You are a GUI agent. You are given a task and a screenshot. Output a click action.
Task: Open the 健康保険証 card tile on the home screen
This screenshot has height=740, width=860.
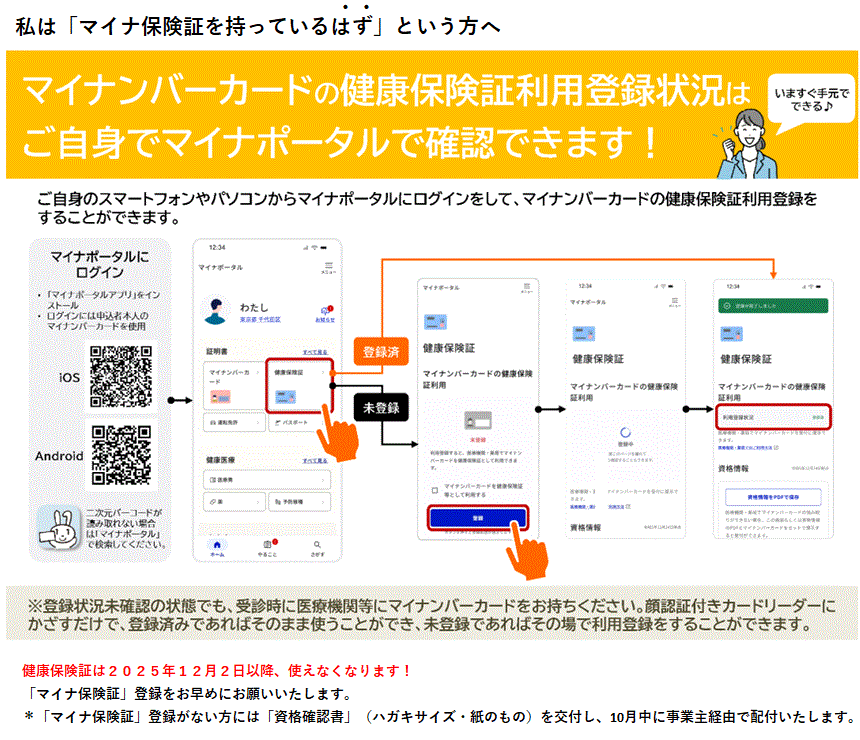299,385
